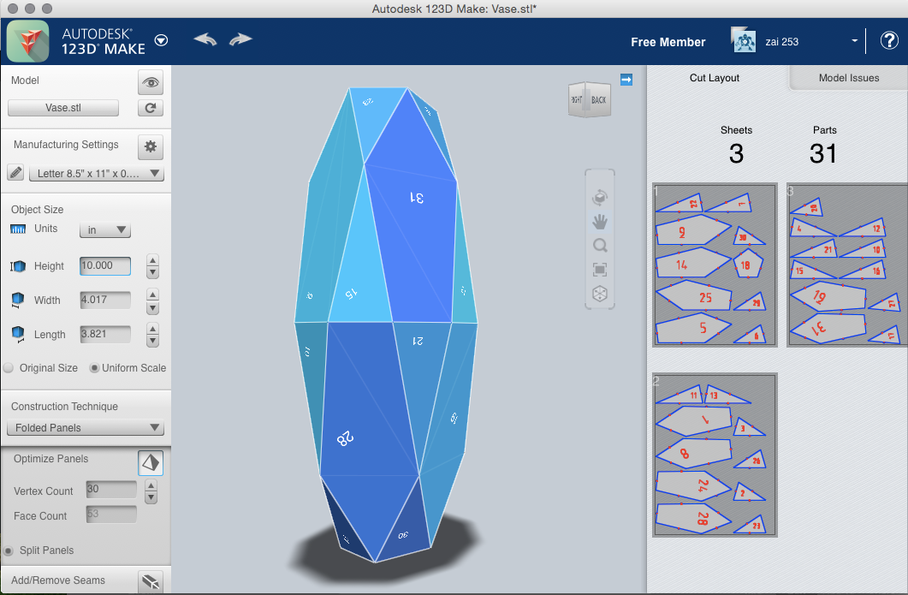
Task: Increase Vertex Count with up stepper
Action: 151,486
